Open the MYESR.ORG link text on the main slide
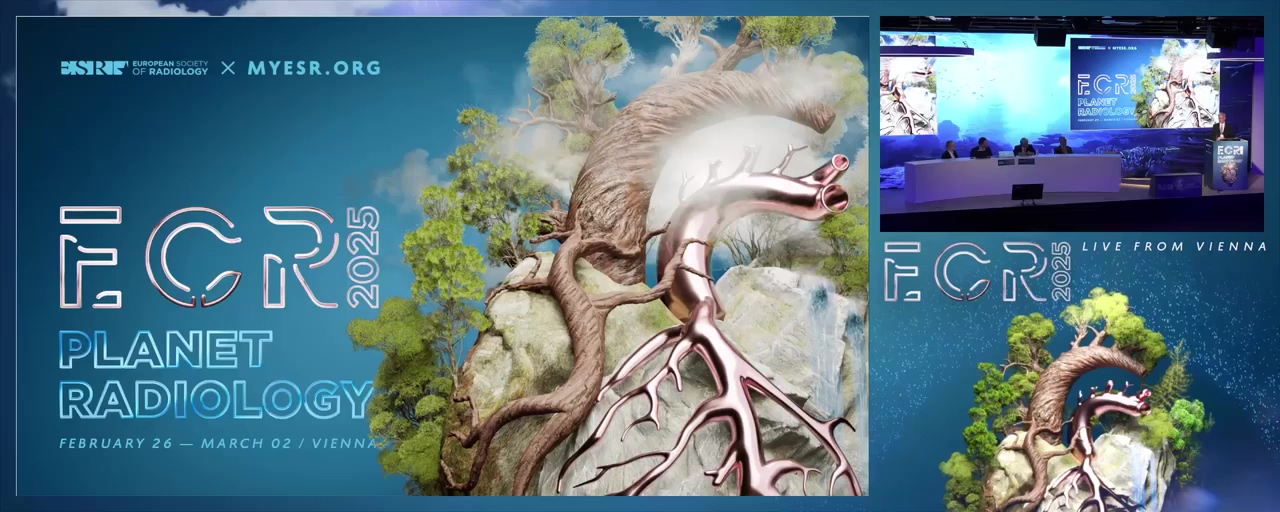Image resolution: width=1280 pixels, height=512 pixels. (314, 68)
